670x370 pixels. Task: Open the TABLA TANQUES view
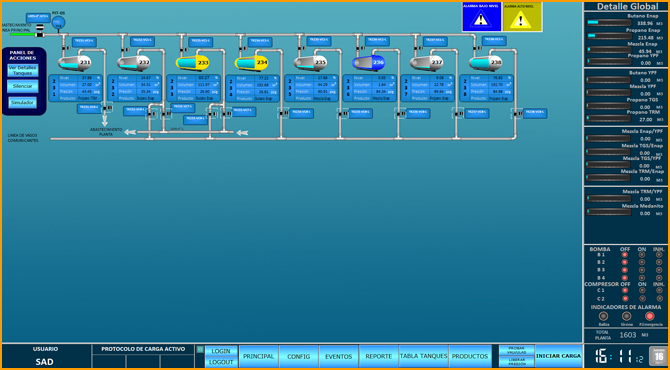point(423,356)
